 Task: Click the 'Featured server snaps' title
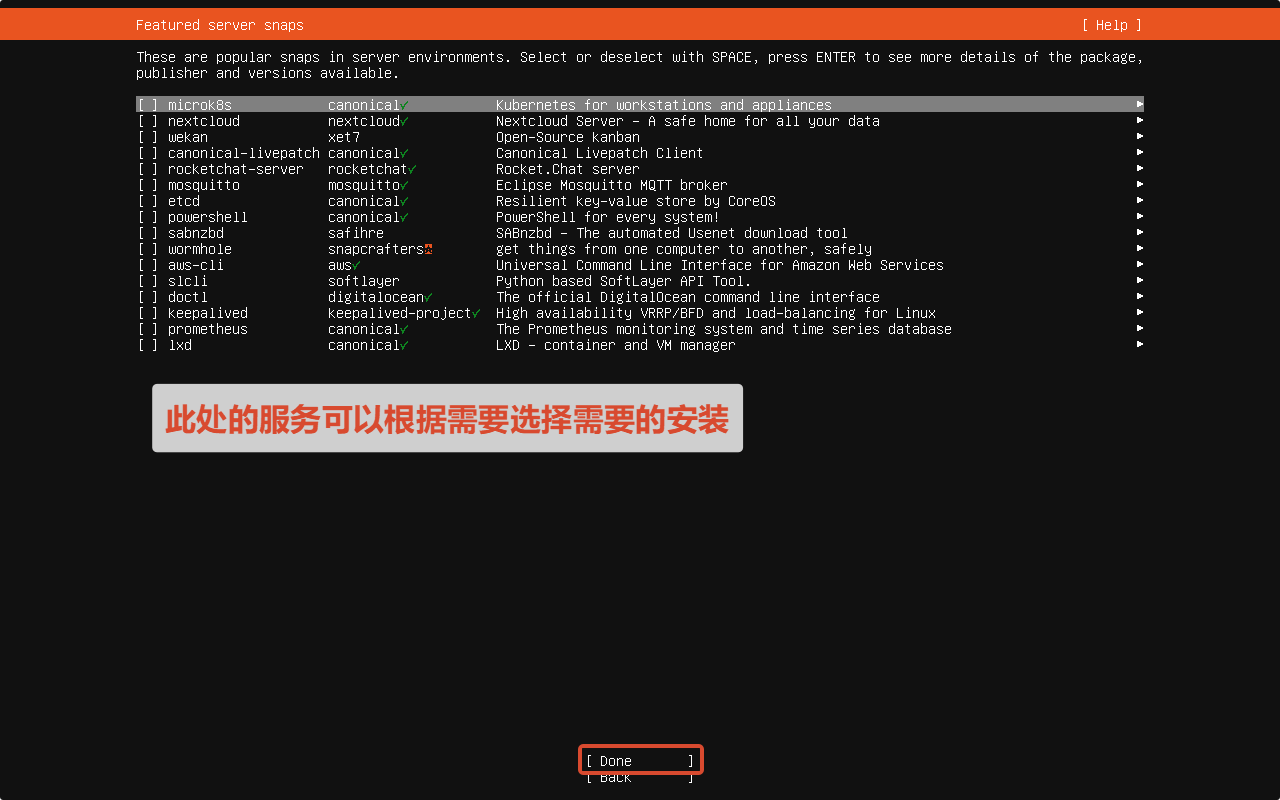pos(220,25)
